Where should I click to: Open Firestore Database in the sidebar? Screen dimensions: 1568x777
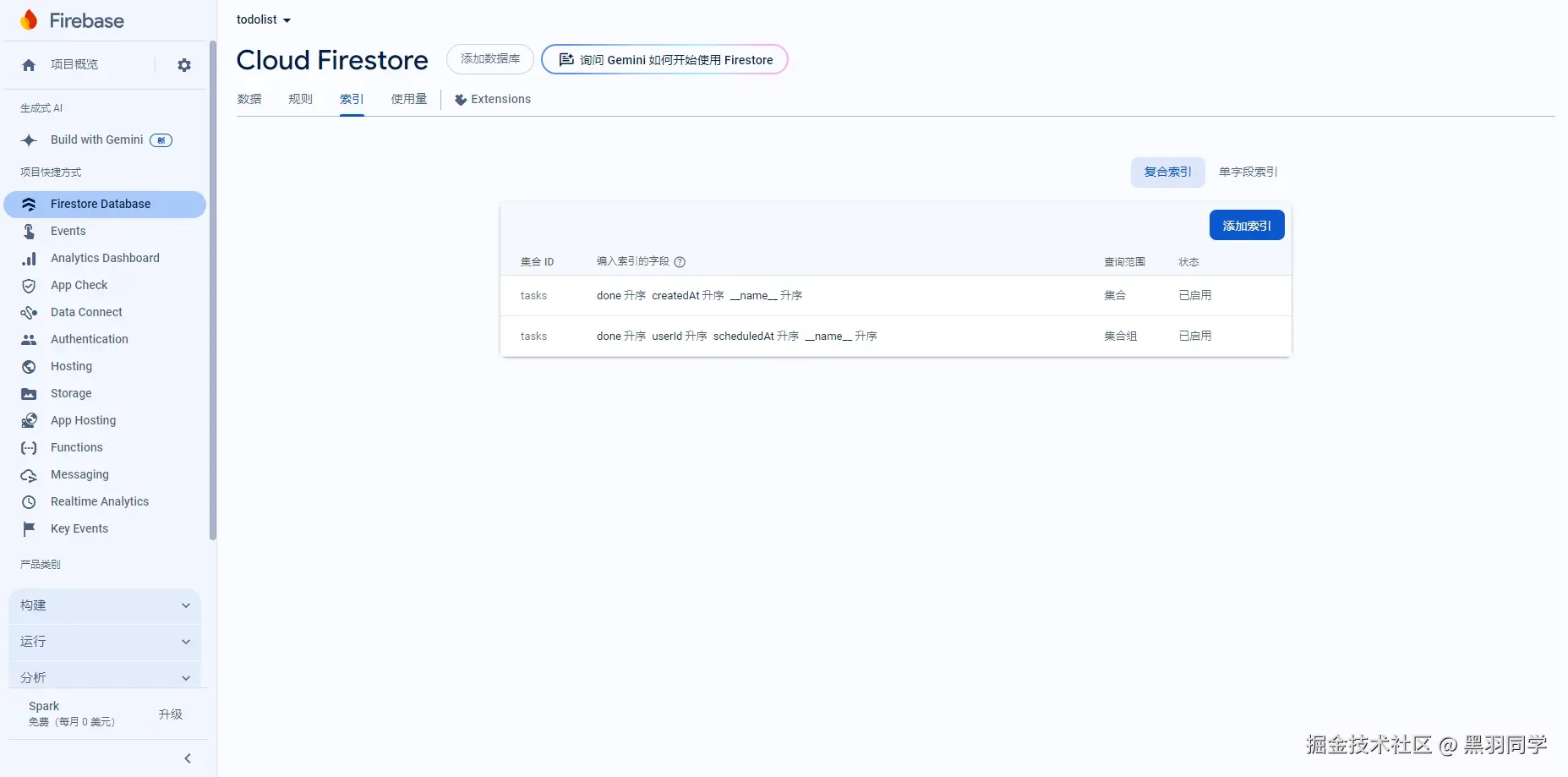pos(105,205)
